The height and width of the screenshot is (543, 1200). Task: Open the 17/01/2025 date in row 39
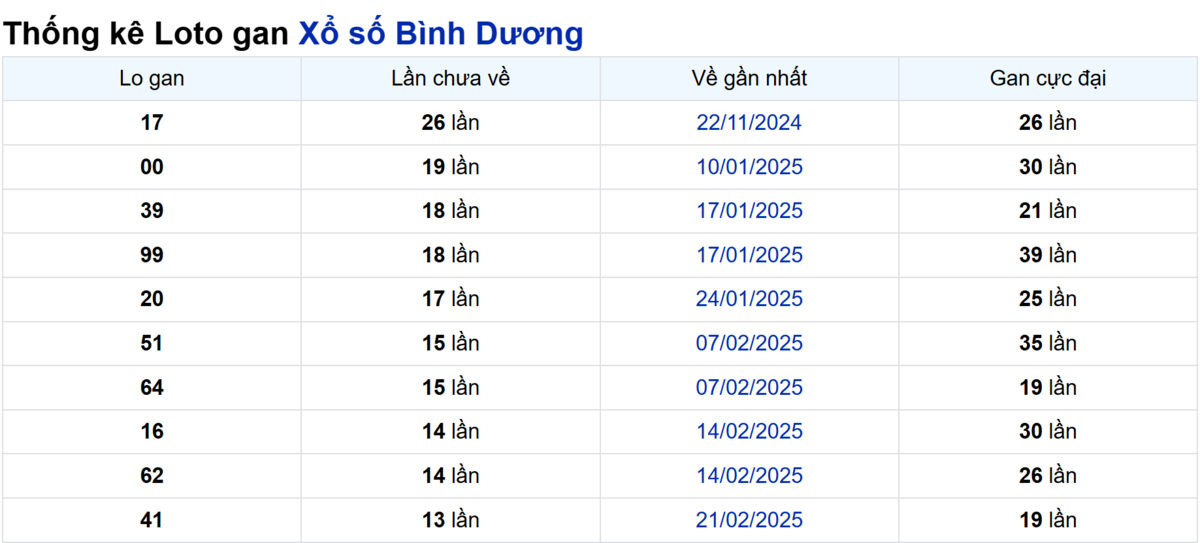(x=749, y=211)
